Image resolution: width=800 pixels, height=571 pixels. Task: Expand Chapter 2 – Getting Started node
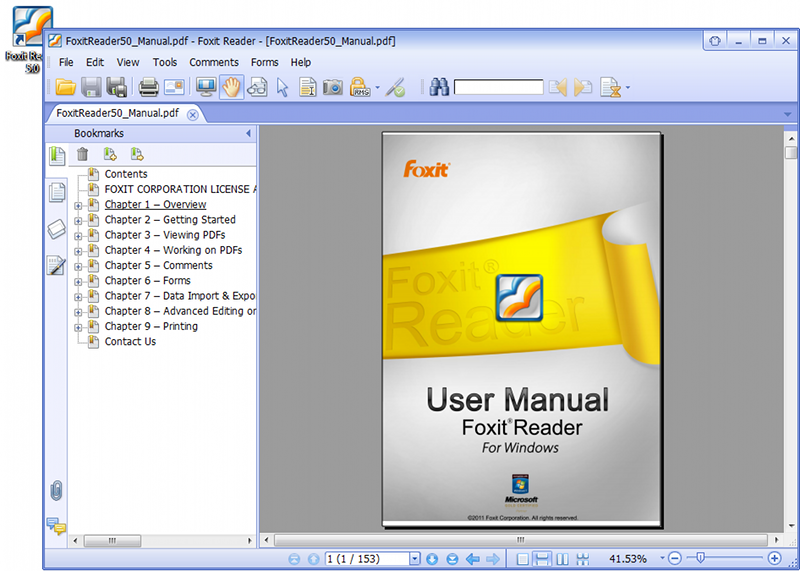(x=78, y=221)
